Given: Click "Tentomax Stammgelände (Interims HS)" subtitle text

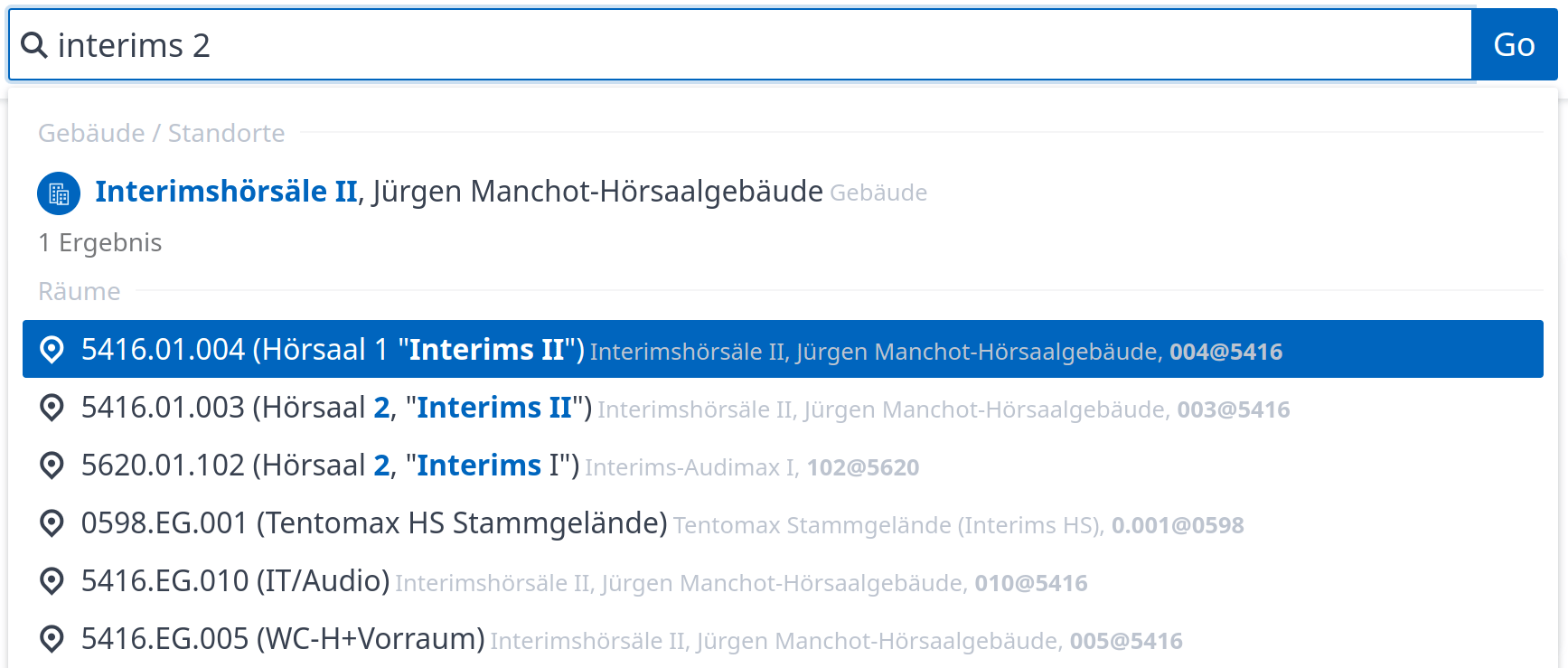Looking at the screenshot, I should point(888,525).
